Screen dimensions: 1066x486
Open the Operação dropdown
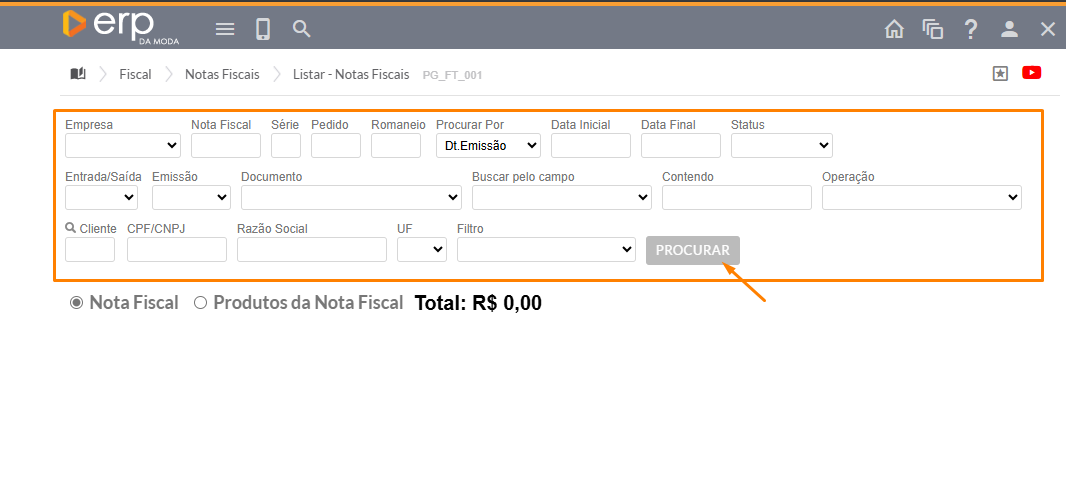921,198
